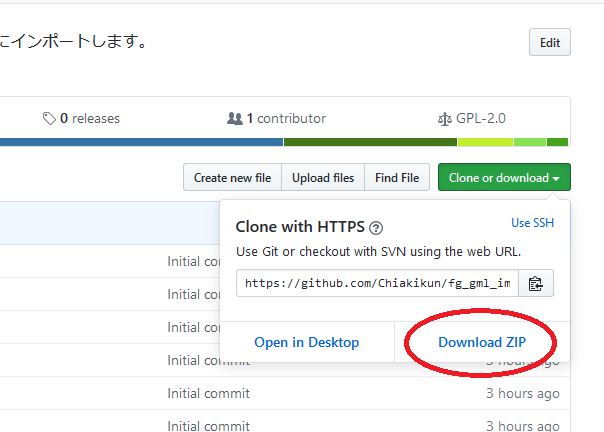The image size is (604, 432).
Task: Click 'Use Git or checkout with SVN' text
Action: (x=378, y=251)
